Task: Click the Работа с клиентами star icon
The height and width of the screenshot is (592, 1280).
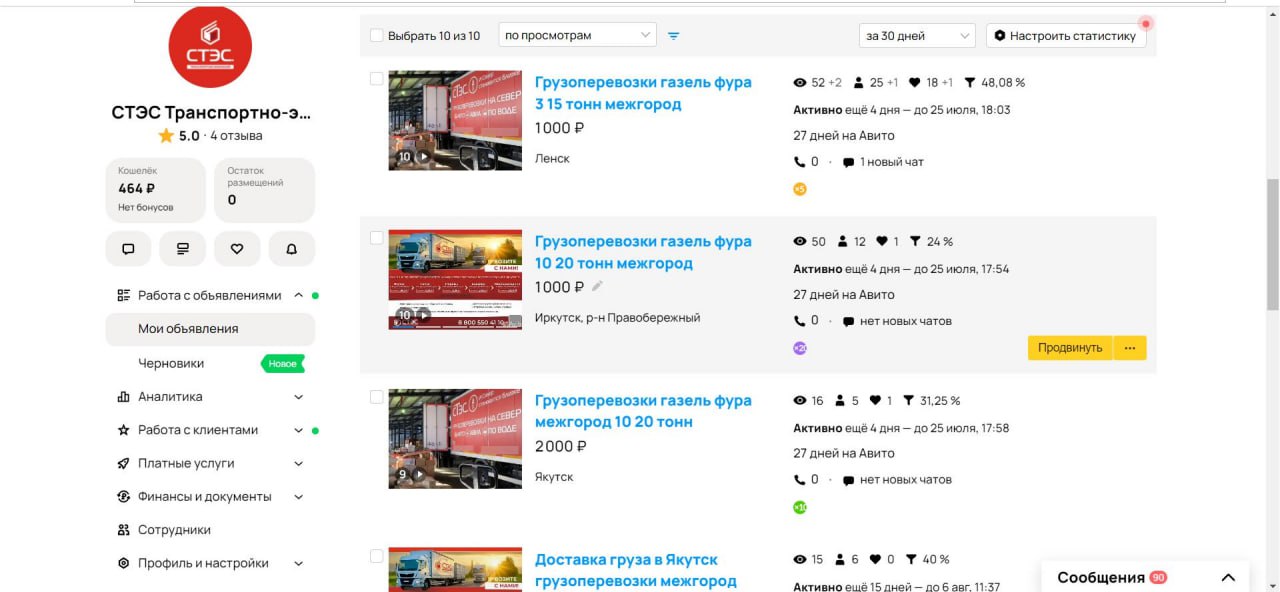Action: pyautogui.click(x=124, y=430)
